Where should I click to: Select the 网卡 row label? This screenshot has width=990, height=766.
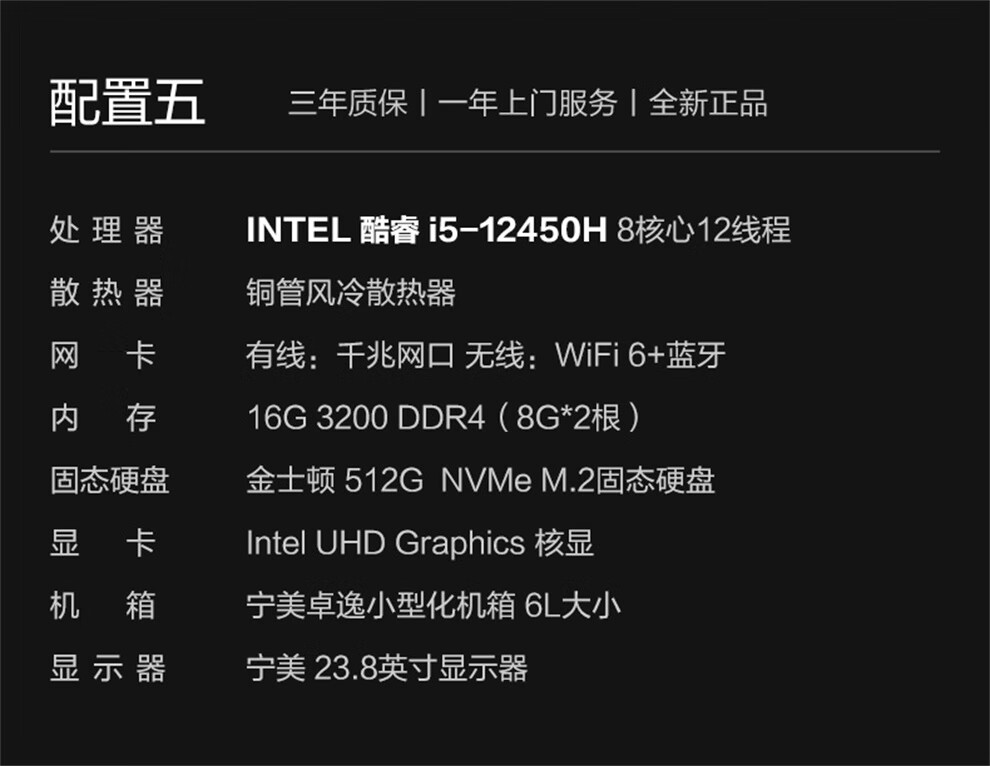(103, 355)
